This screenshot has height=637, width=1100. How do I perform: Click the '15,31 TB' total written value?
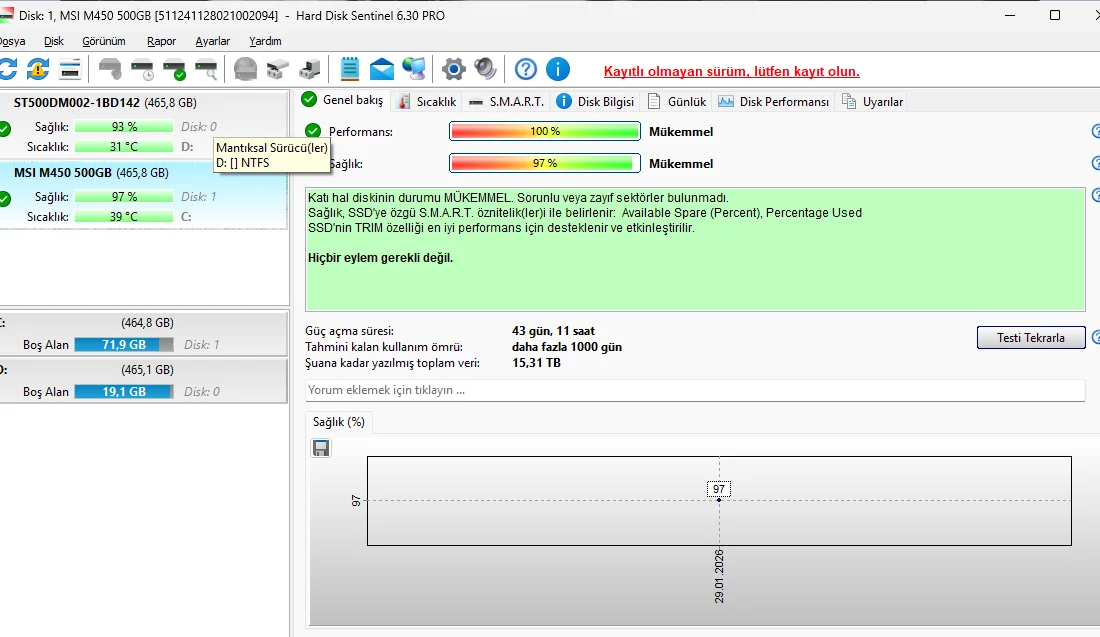click(536, 363)
